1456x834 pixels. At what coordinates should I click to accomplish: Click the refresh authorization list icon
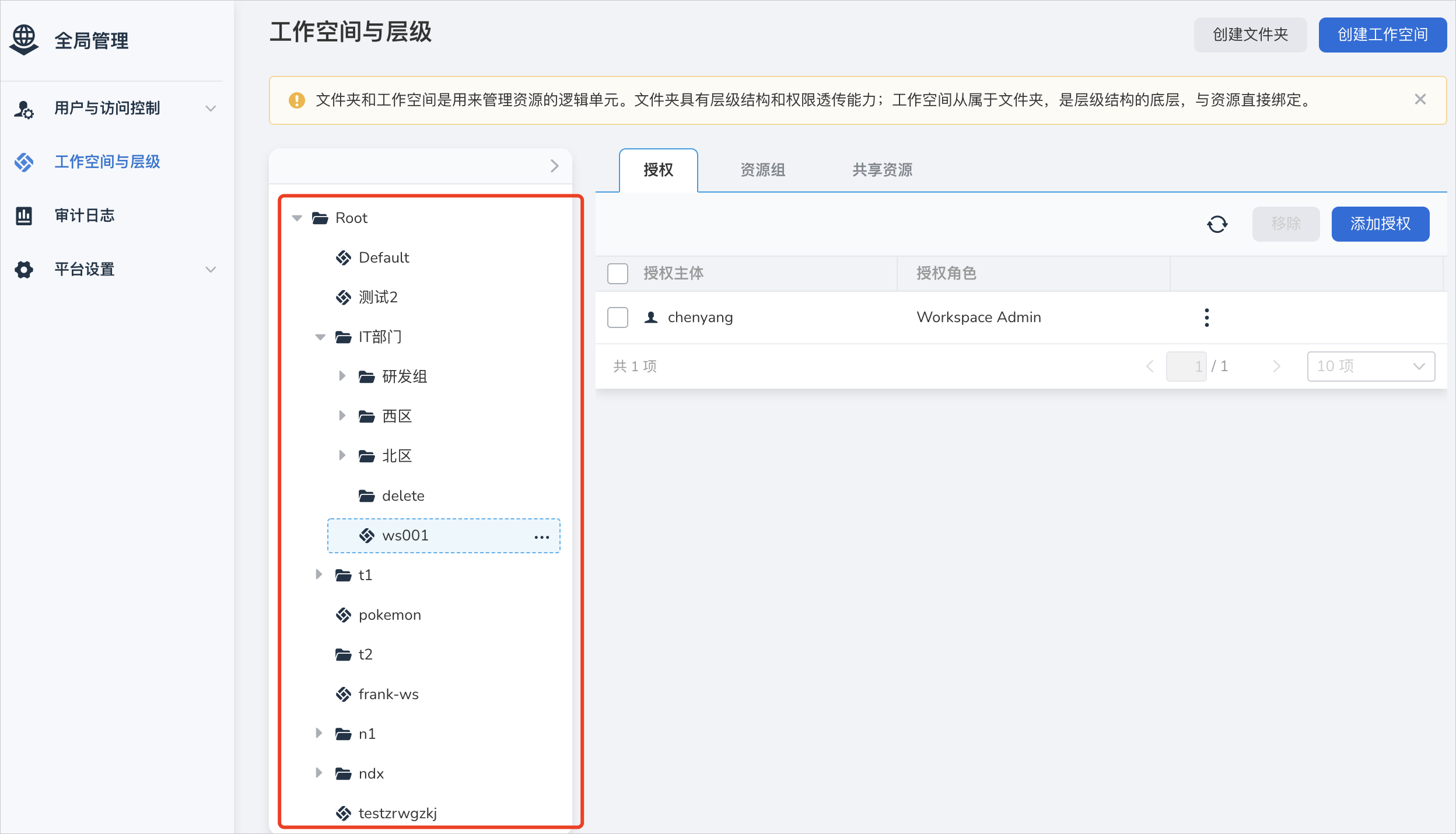1217,224
